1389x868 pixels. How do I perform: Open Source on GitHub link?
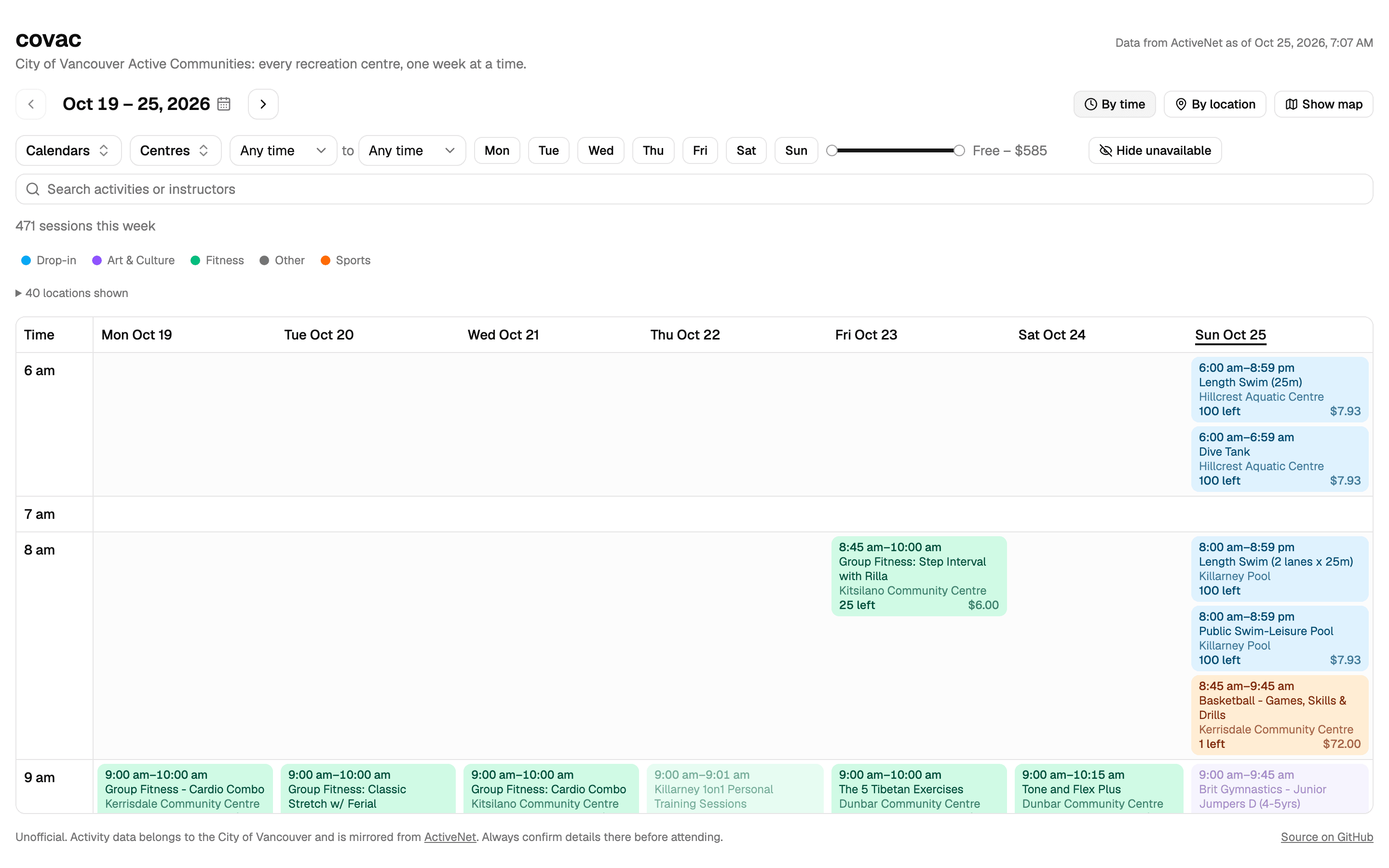pyautogui.click(x=1326, y=837)
